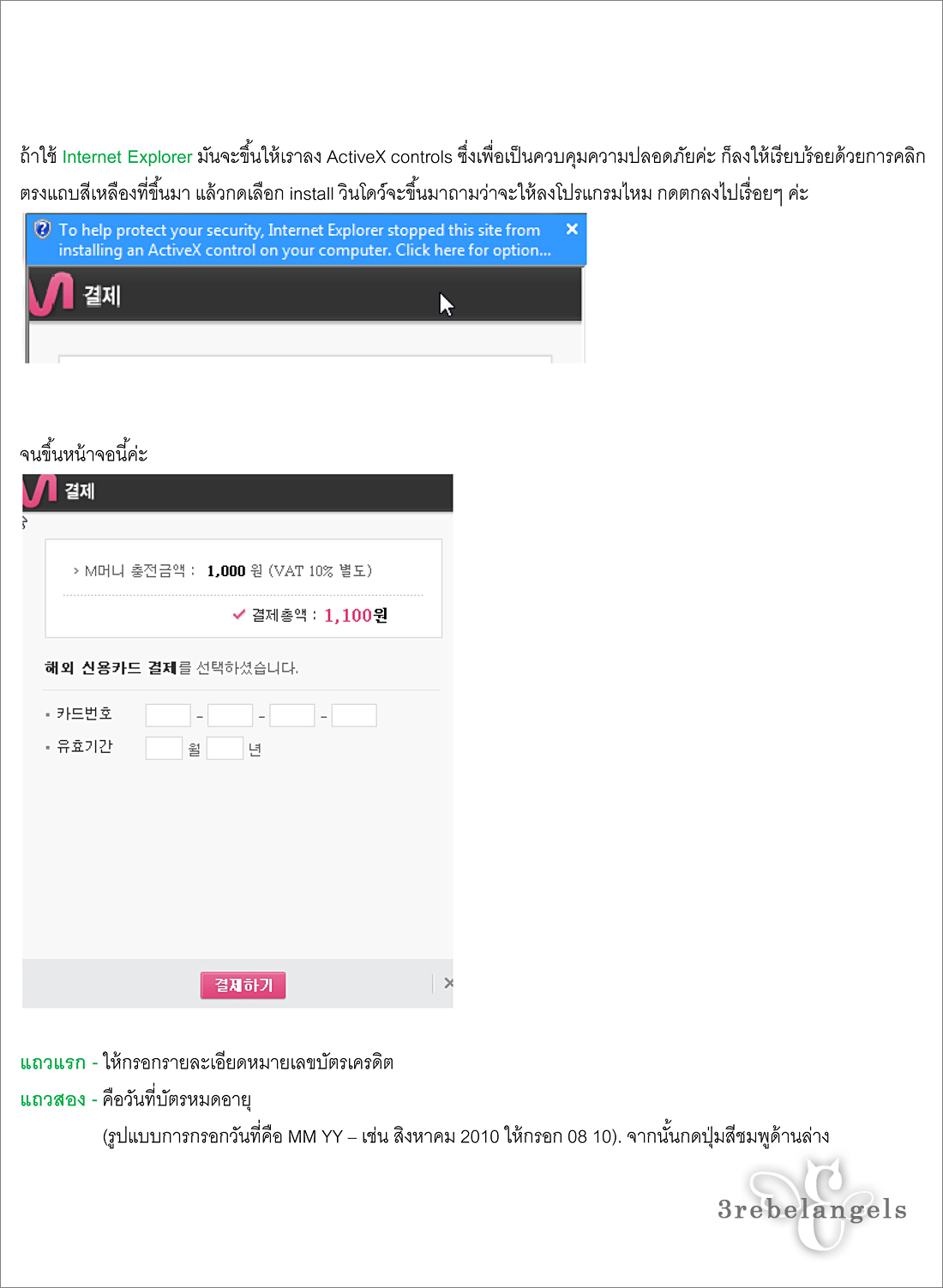Click the green แถวสอง label
943x1288 pixels.
[53, 1099]
